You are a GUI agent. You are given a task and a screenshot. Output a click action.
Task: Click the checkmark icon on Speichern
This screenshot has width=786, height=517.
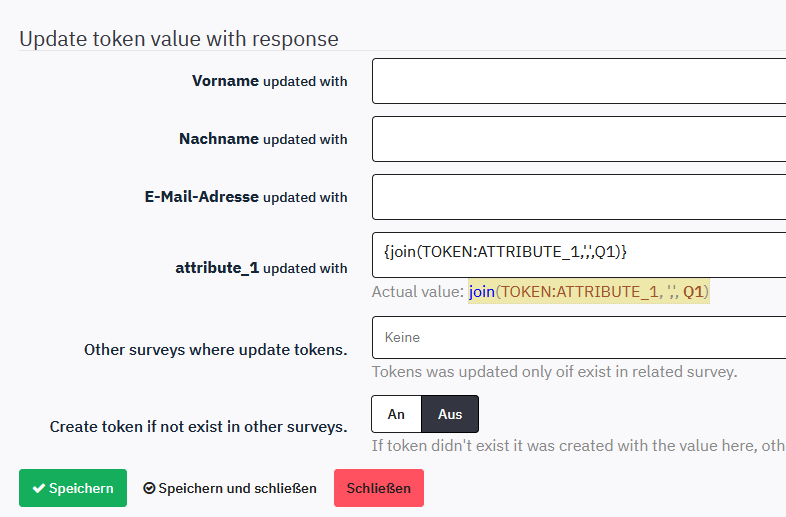(38, 489)
